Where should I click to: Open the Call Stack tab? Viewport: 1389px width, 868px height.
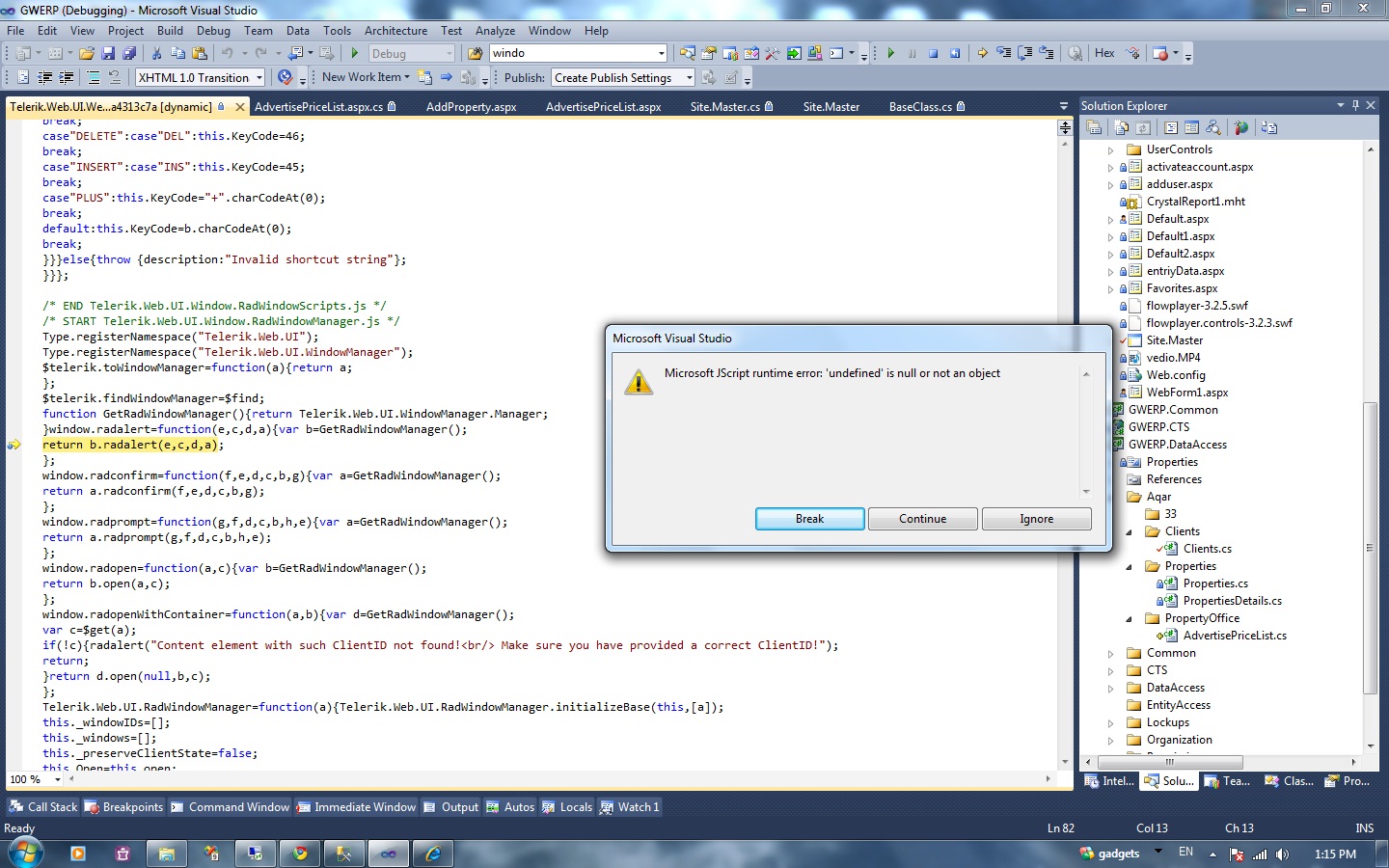42,807
